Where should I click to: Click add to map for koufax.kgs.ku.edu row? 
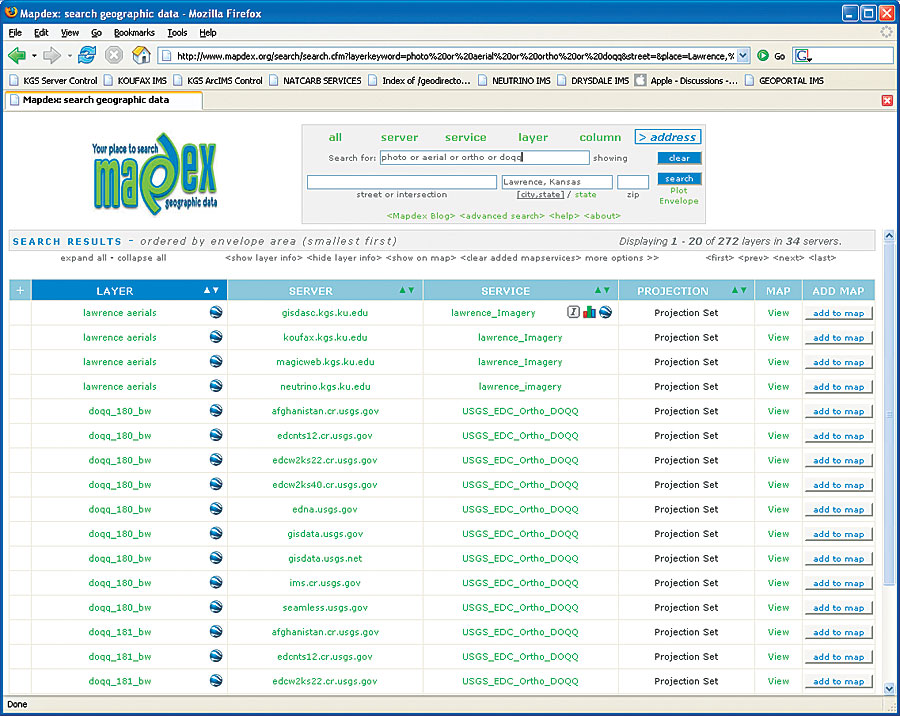tap(839, 338)
